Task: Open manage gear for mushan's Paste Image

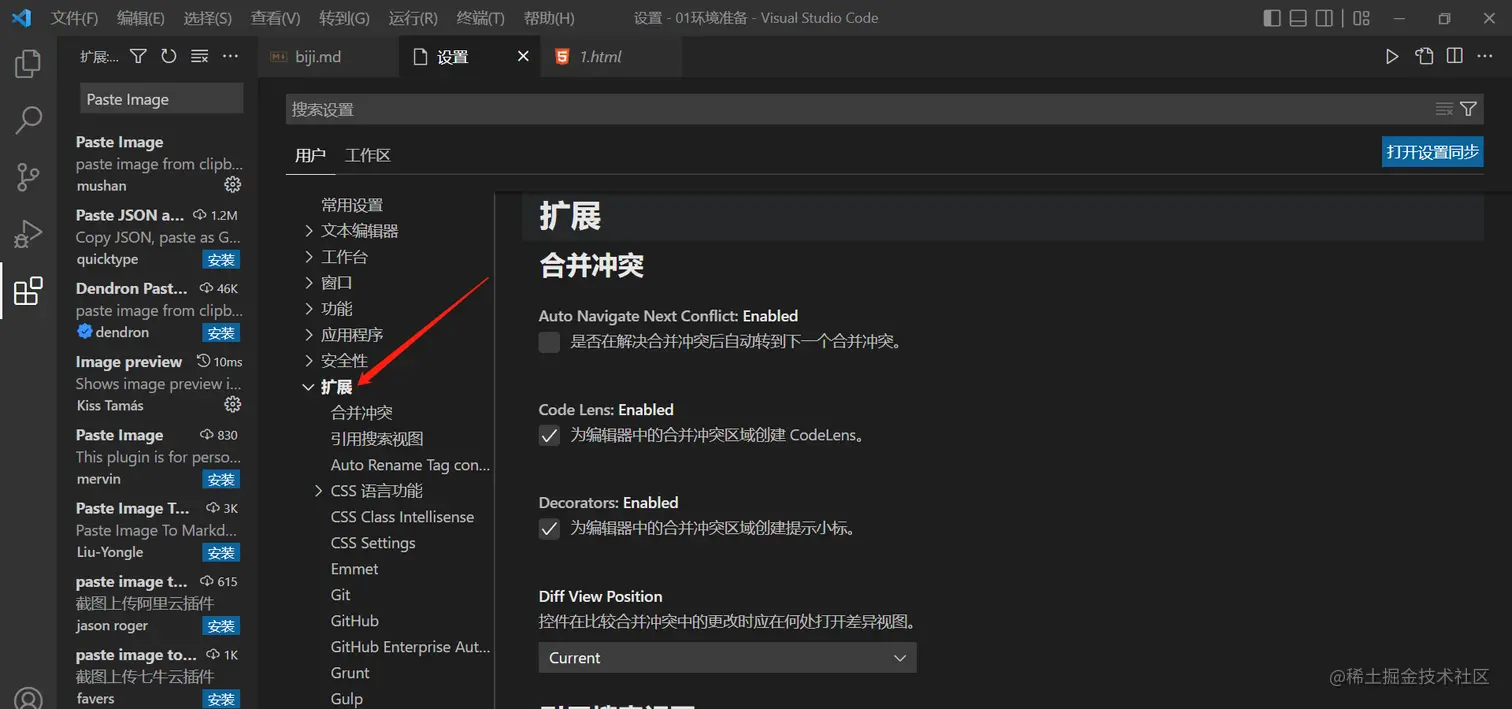Action: 233,185
